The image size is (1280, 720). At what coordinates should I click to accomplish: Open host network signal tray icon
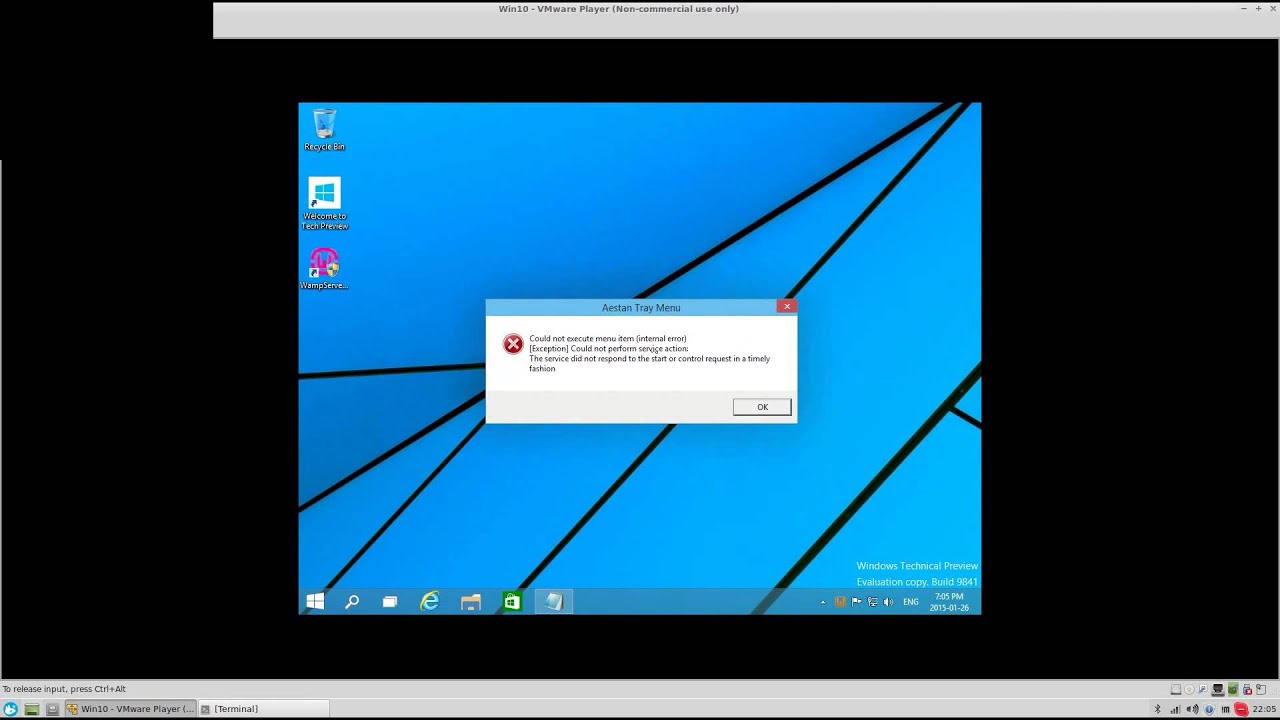[x=1175, y=710]
